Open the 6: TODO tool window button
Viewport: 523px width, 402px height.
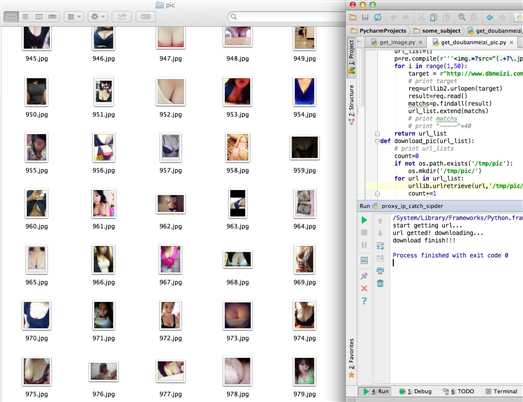tap(459, 391)
